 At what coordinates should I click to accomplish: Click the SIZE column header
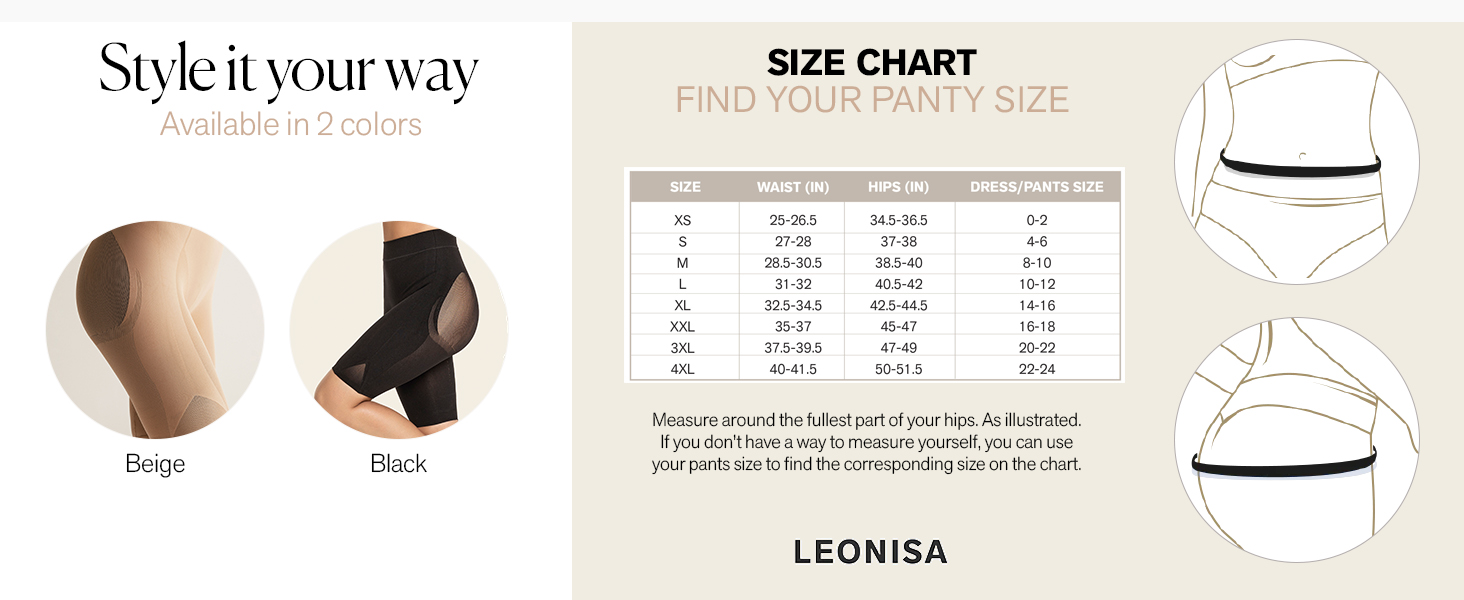pos(685,187)
